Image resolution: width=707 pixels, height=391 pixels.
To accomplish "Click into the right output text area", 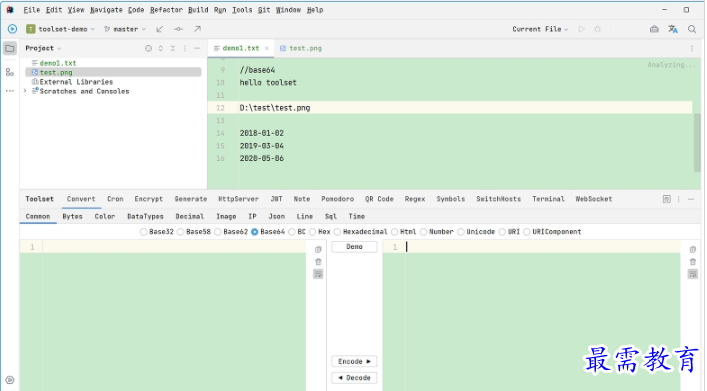I will click(542, 316).
